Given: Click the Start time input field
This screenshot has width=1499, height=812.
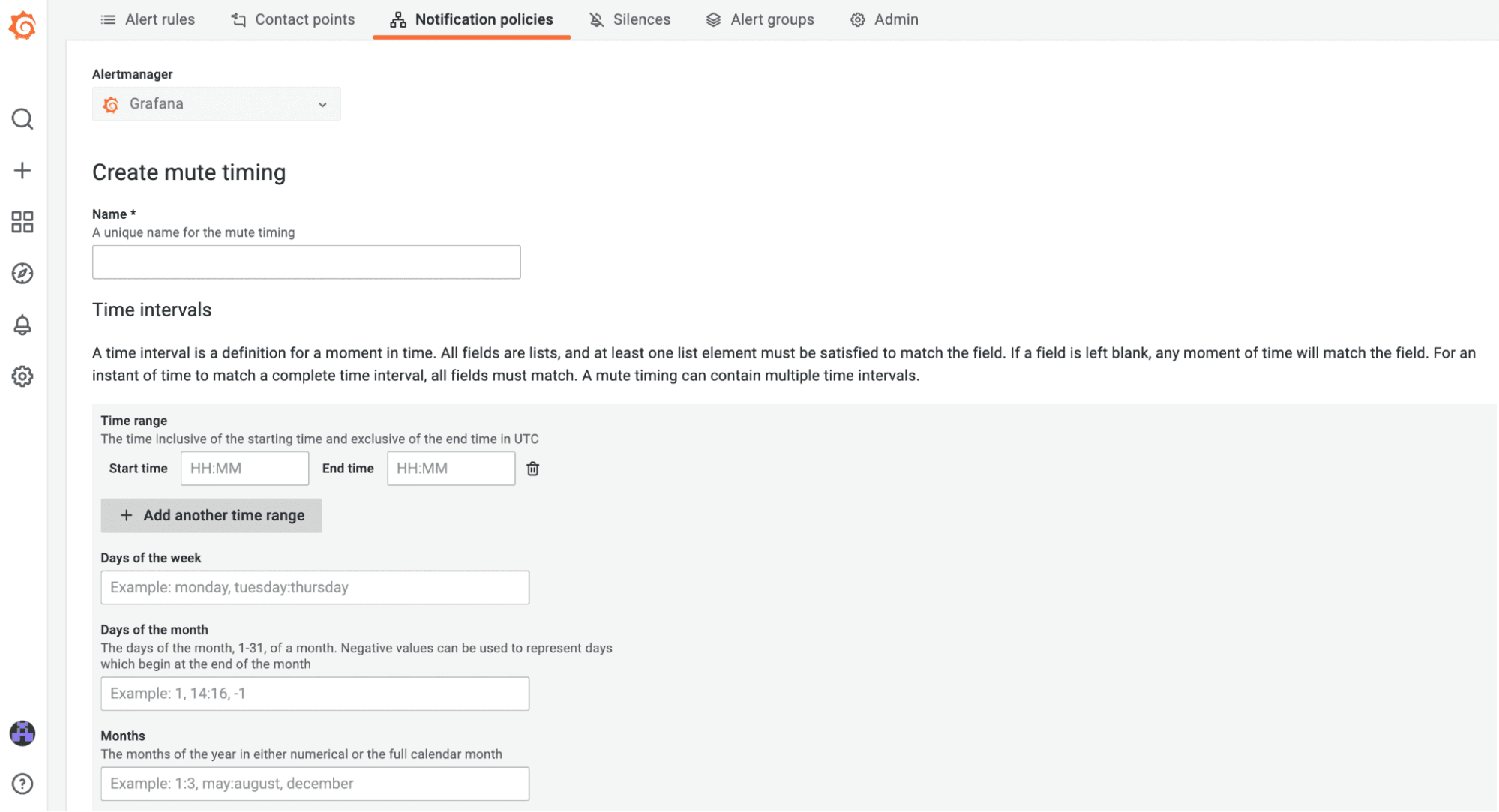Looking at the screenshot, I should pos(244,469).
